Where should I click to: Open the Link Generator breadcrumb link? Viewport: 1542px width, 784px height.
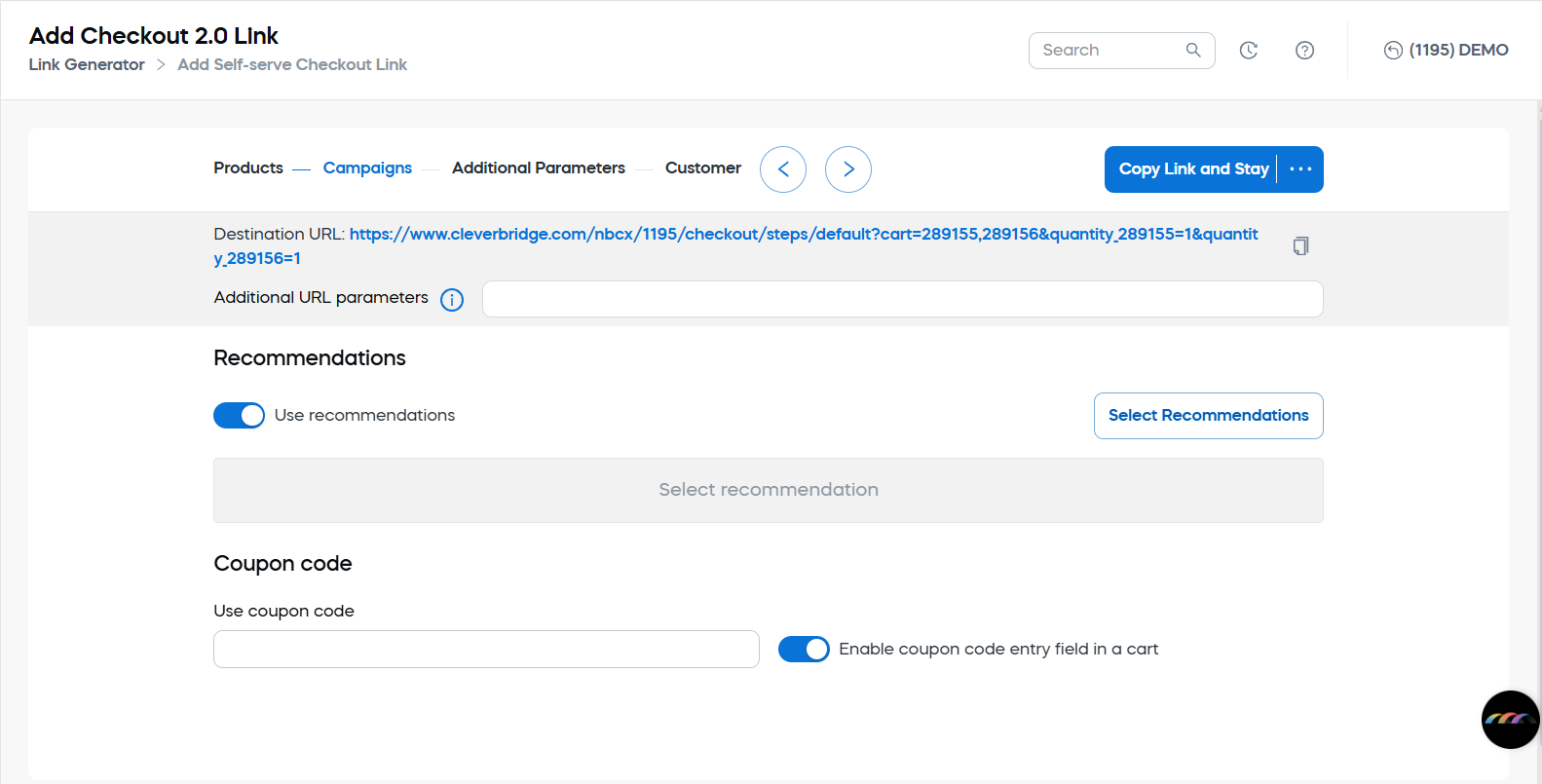point(87,64)
